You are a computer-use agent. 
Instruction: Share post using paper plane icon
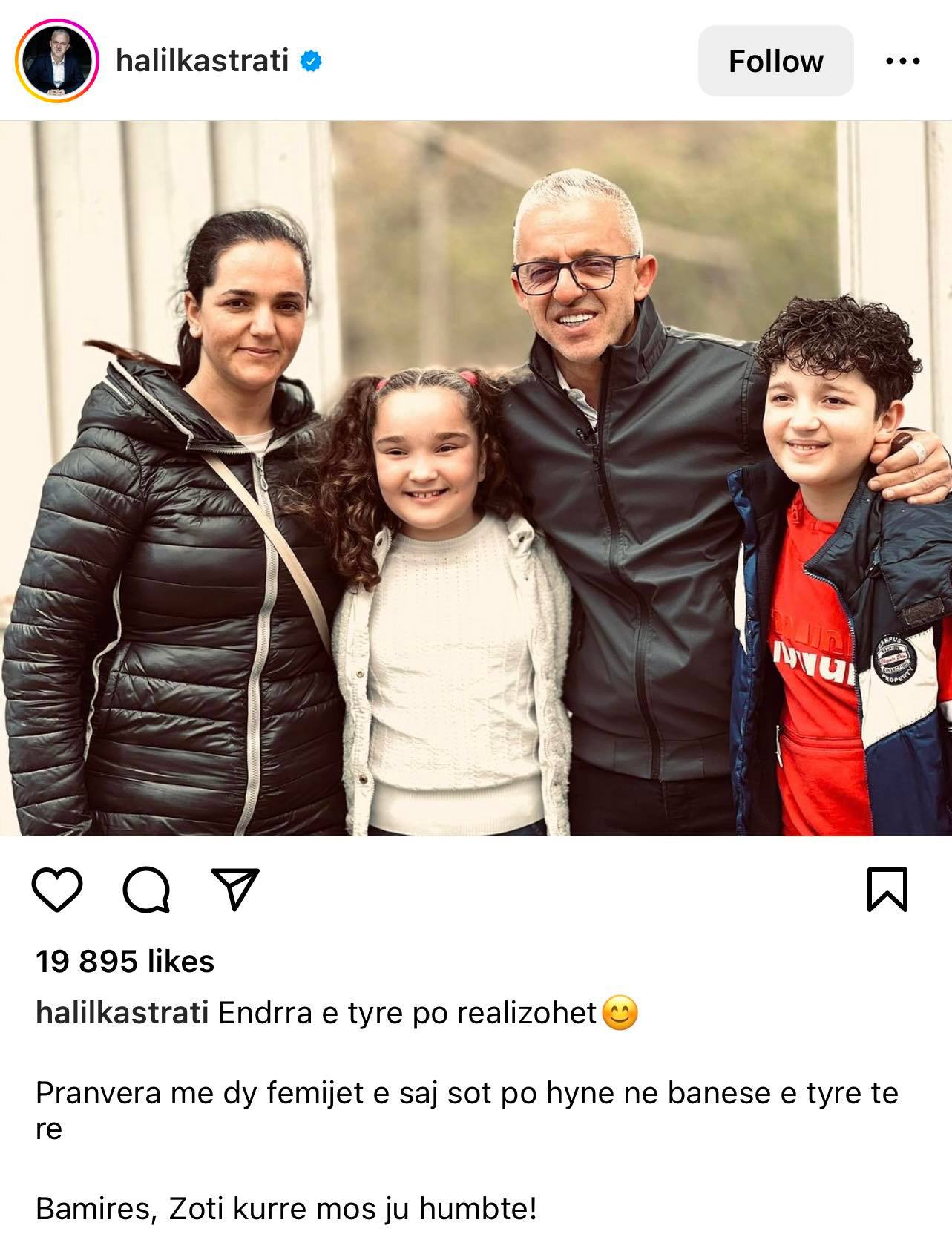[235, 889]
